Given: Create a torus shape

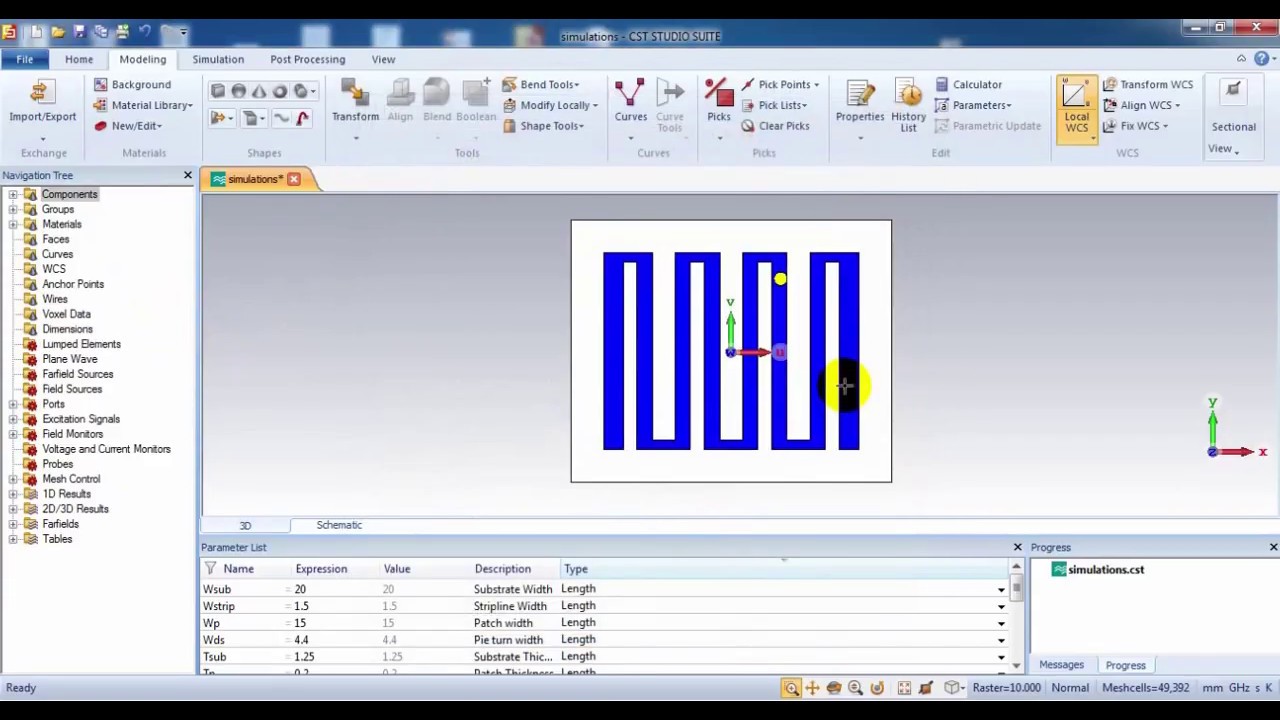Looking at the screenshot, I should [280, 91].
